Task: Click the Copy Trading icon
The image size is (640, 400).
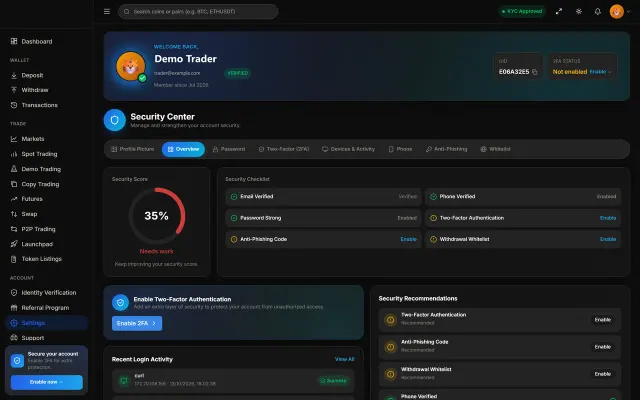Action: 14,184
